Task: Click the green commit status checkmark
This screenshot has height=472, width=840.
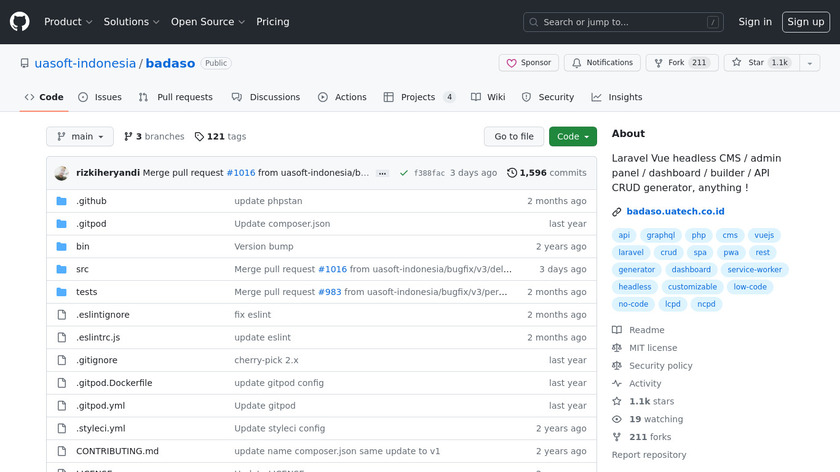Action: [403, 173]
